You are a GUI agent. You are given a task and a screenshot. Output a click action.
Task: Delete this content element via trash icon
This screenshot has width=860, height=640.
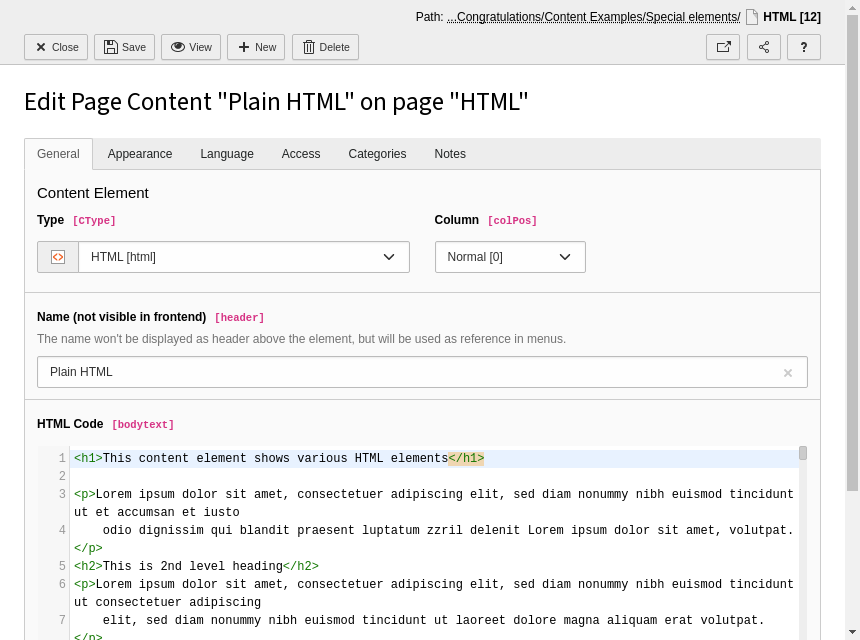[325, 47]
